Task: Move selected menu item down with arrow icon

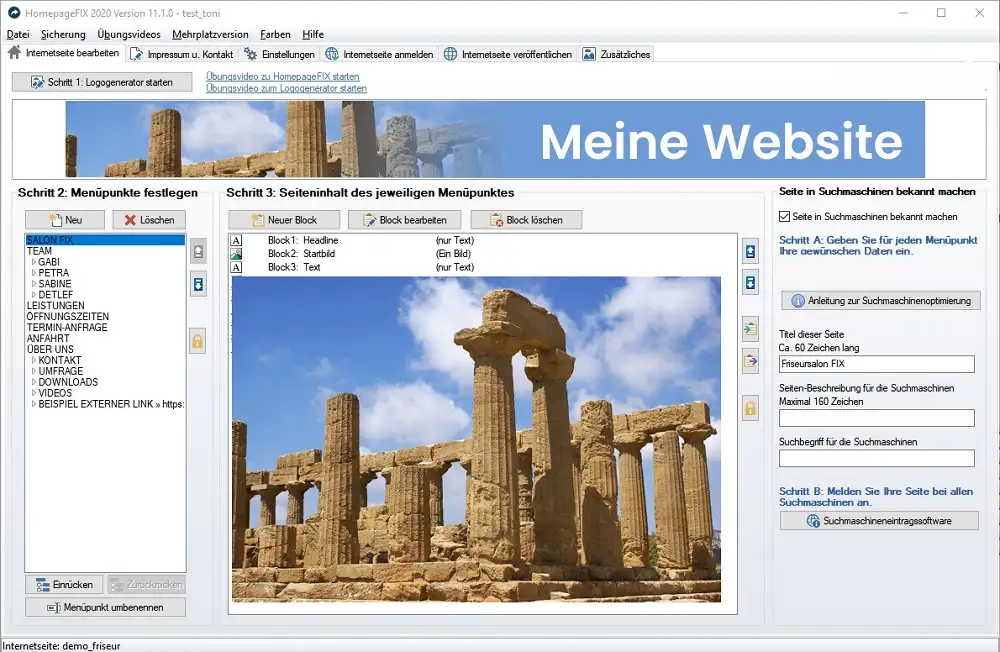Action: [x=198, y=283]
